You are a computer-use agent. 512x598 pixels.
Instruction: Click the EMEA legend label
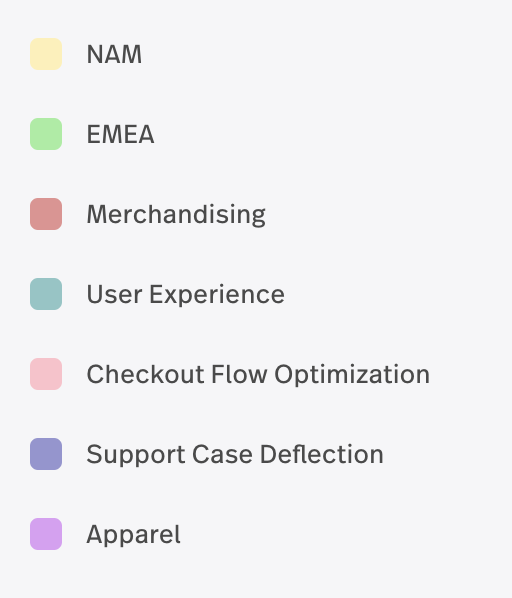tap(120, 134)
